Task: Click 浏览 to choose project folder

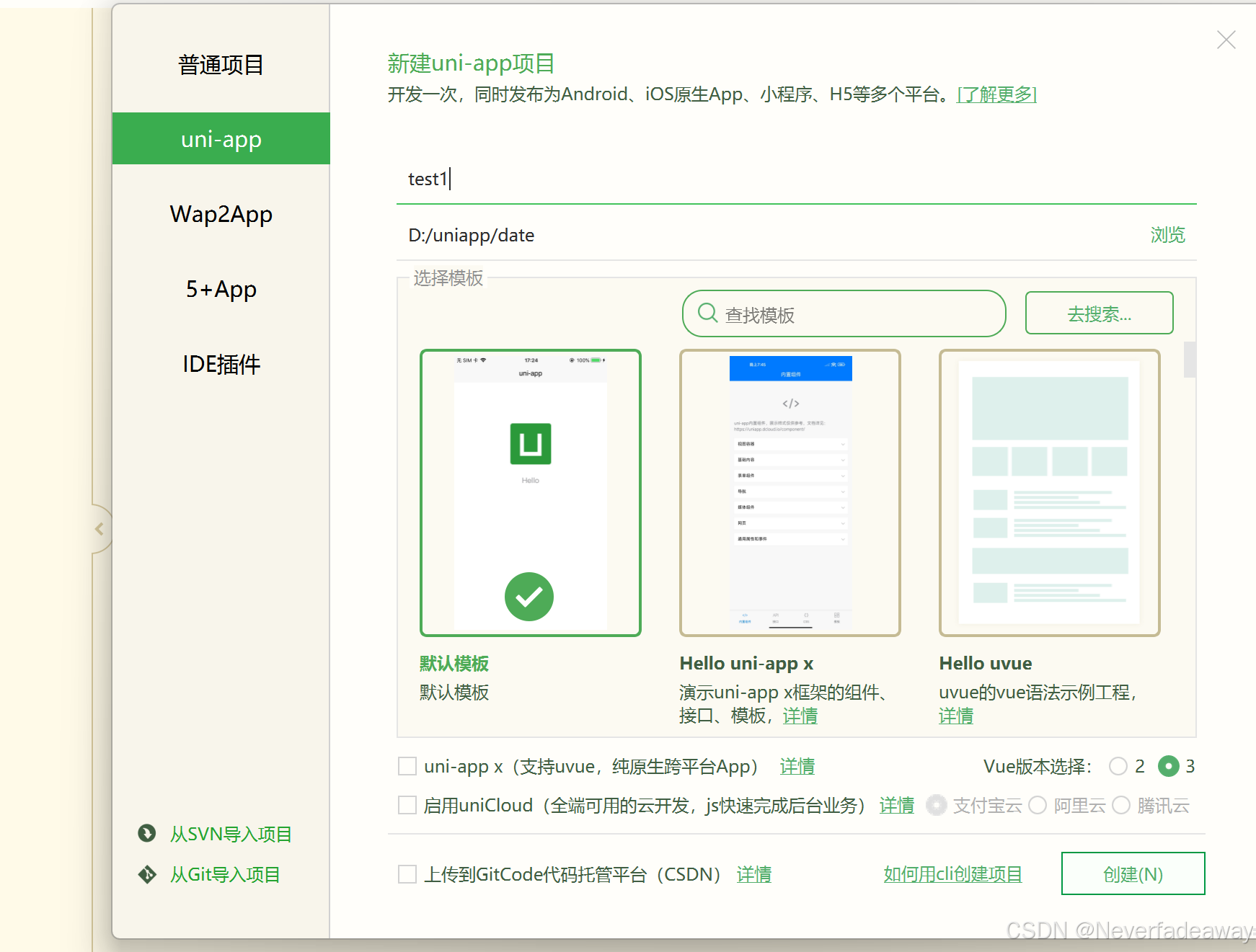Action: [1167, 235]
